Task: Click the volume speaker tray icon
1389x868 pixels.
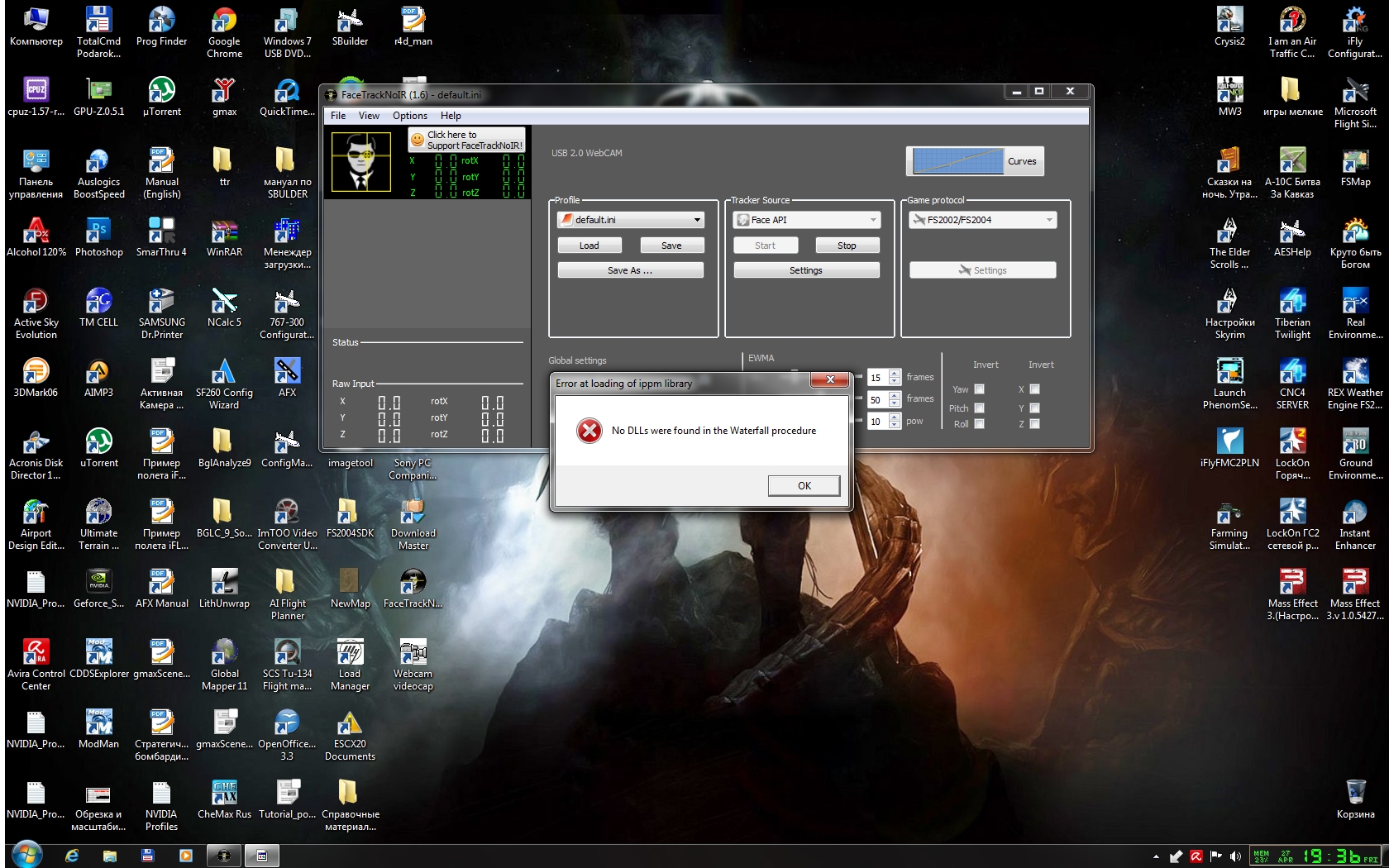Action: [1235, 856]
